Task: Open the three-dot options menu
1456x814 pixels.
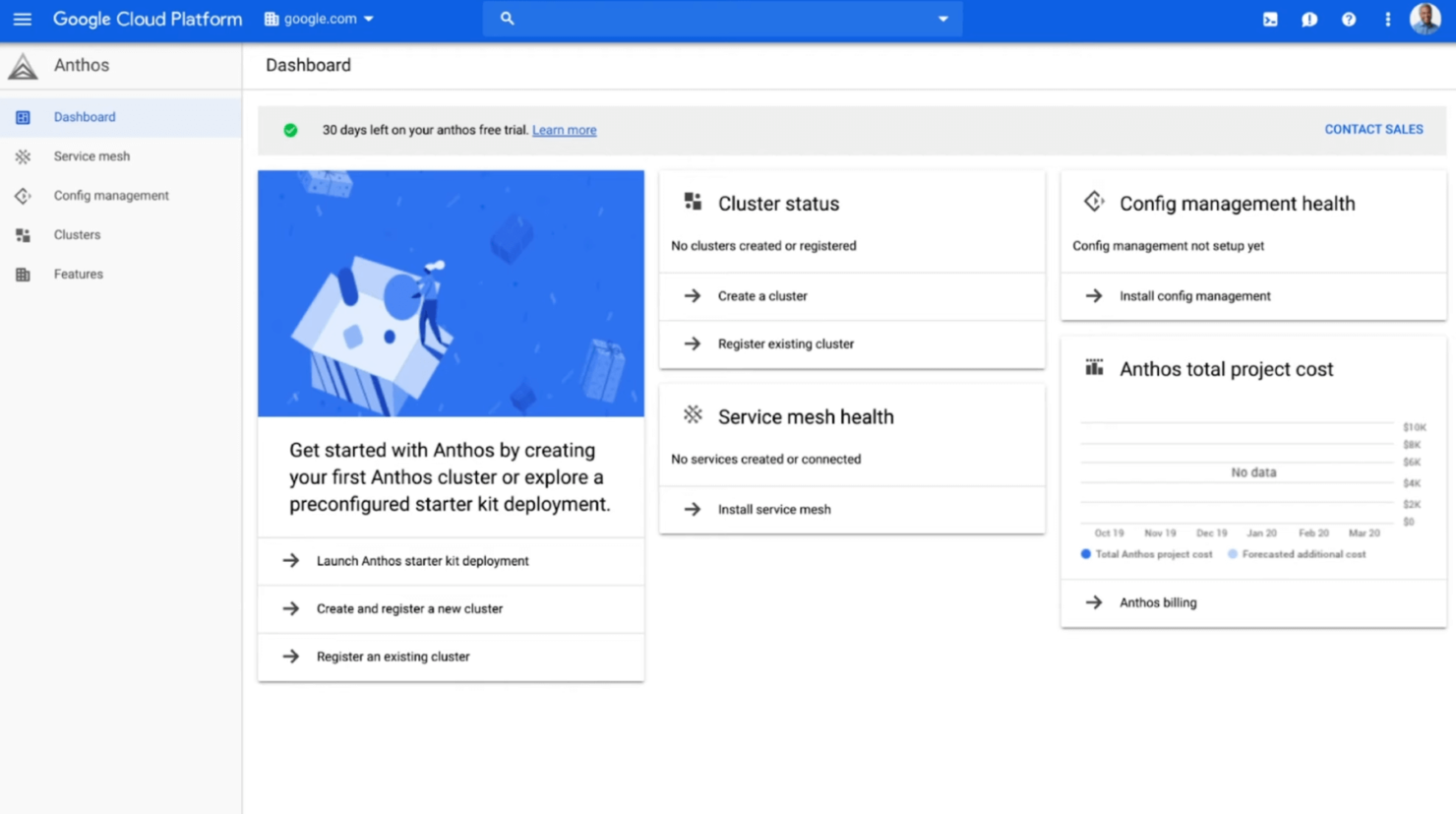Action: click(1387, 19)
